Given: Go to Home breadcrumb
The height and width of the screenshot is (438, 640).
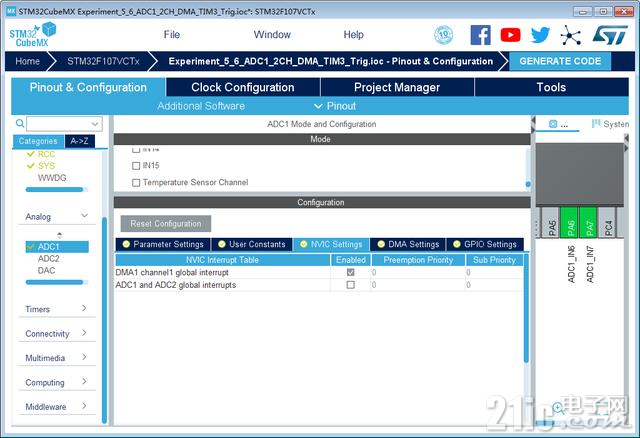Looking at the screenshot, I should click(27, 61).
